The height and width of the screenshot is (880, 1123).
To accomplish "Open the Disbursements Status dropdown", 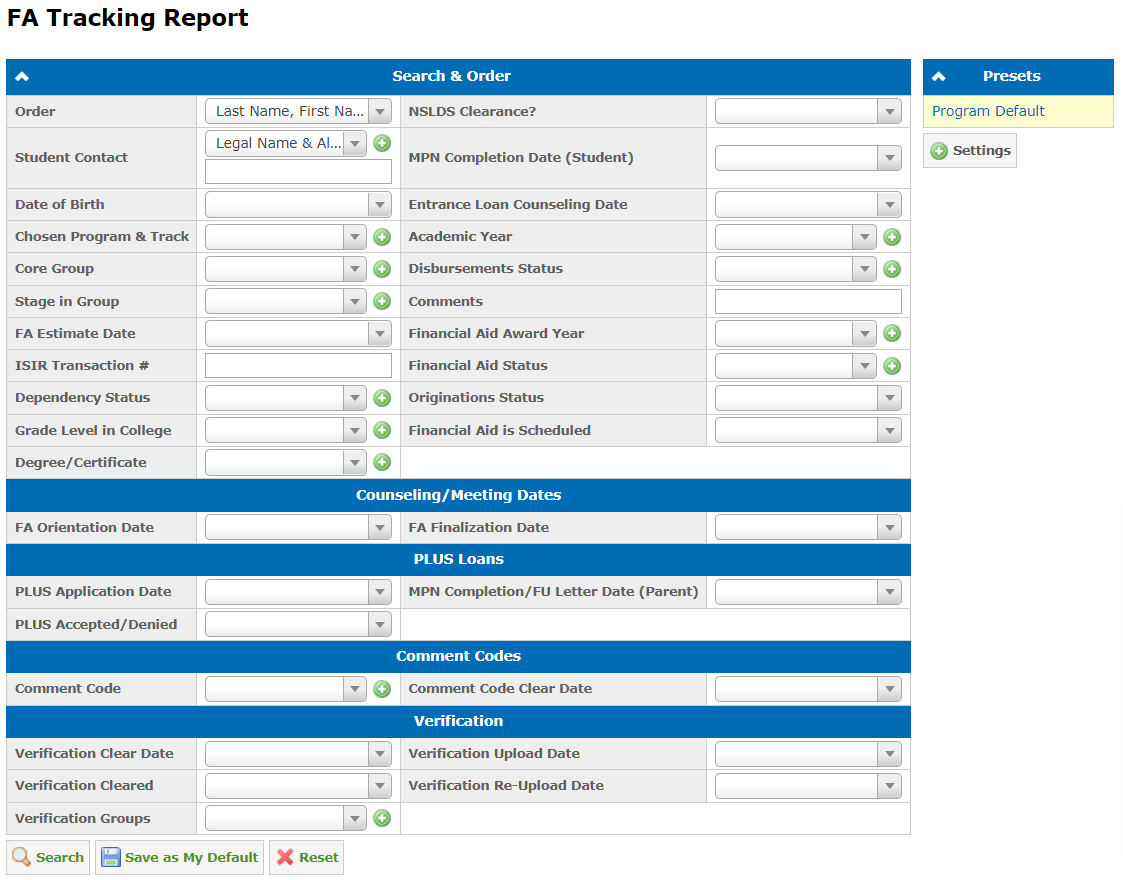I will pos(796,269).
